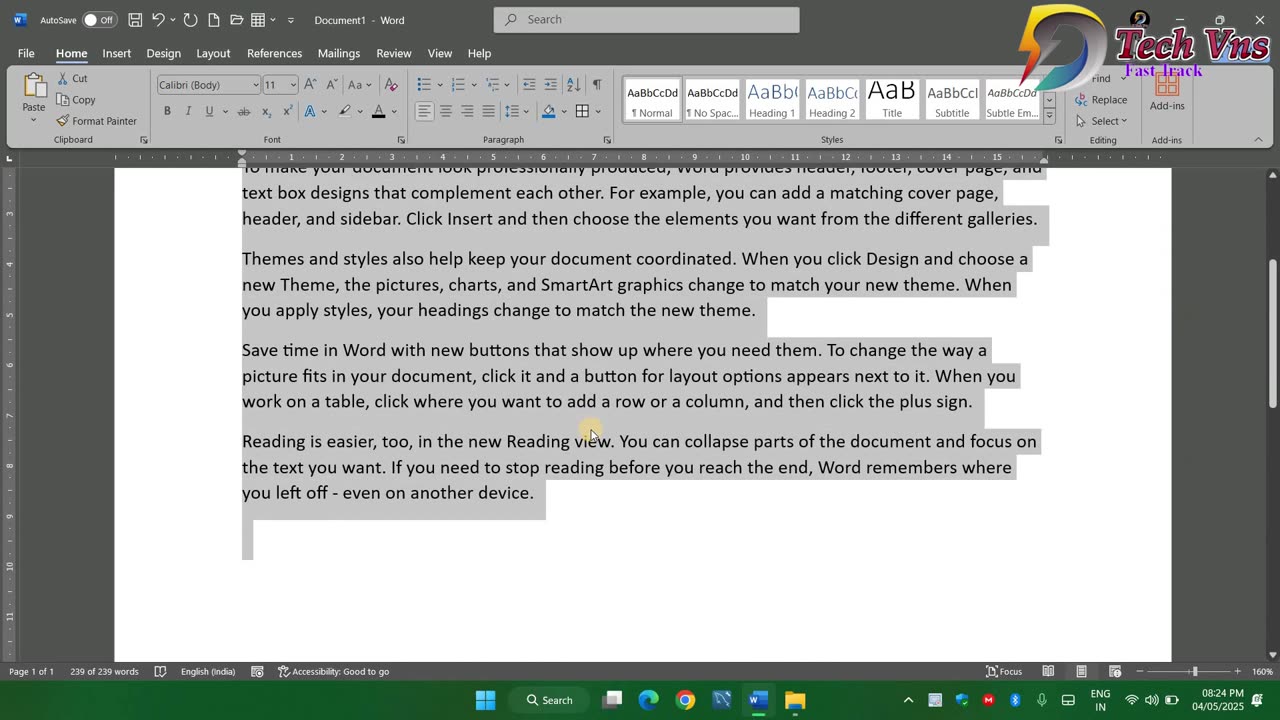Open the Borders dropdown arrow
Screen dimensions: 1280x720
(x=597, y=111)
